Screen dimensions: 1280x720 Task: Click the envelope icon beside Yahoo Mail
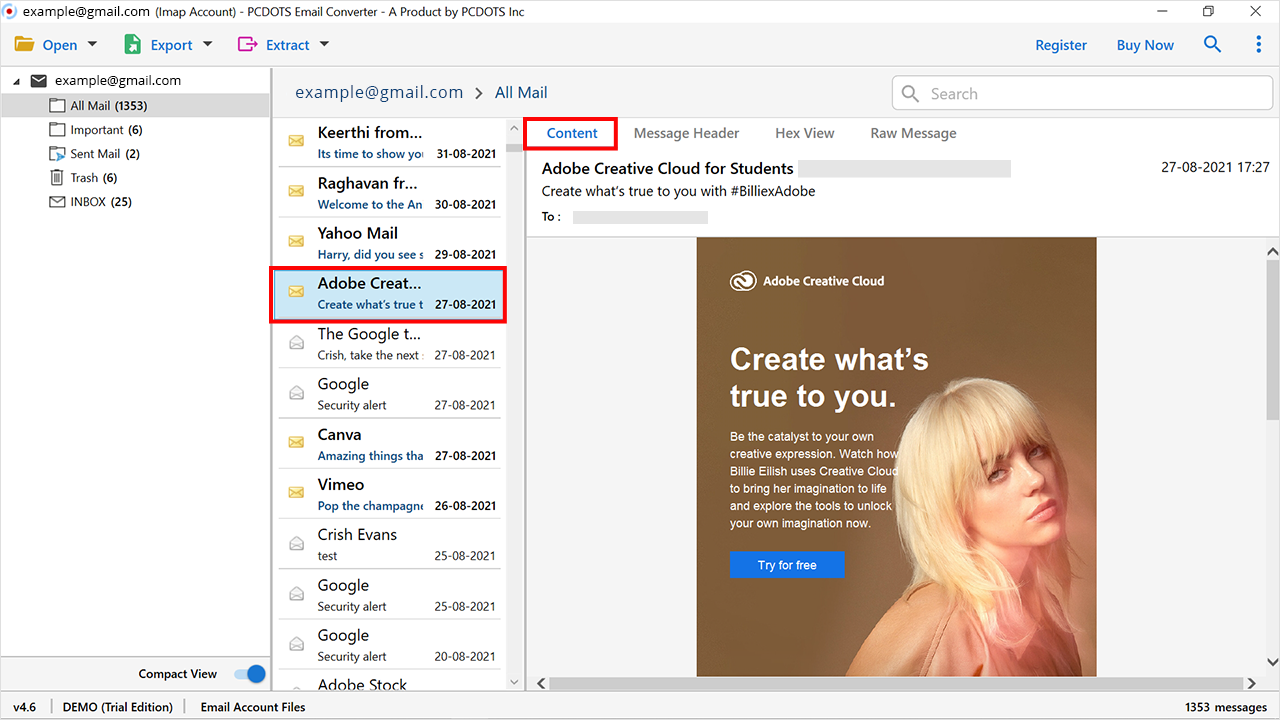tap(296, 241)
